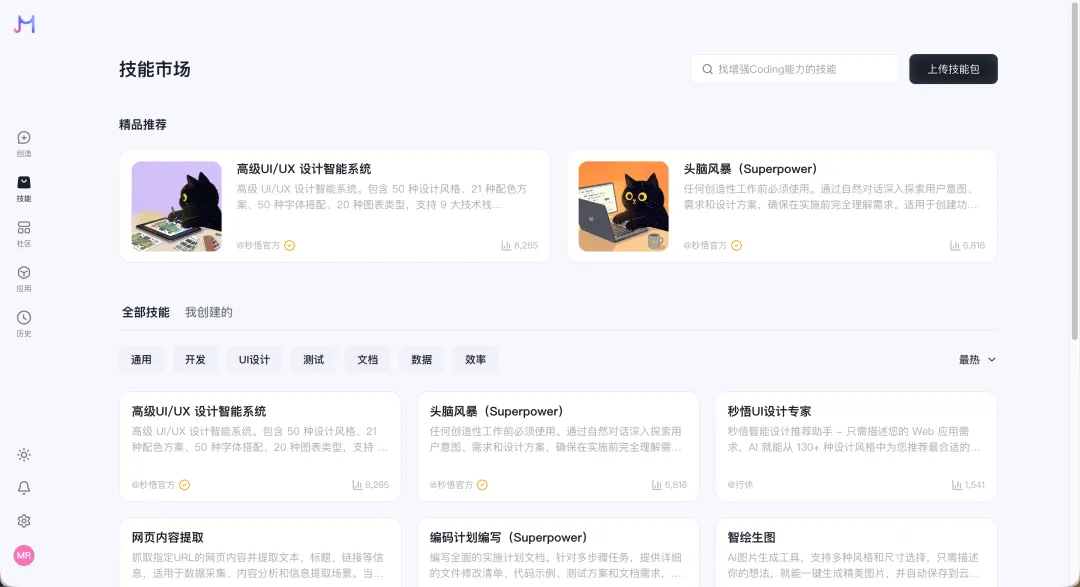The height and width of the screenshot is (587, 1080).
Task: Filter by the 数据 category
Action: (422, 360)
